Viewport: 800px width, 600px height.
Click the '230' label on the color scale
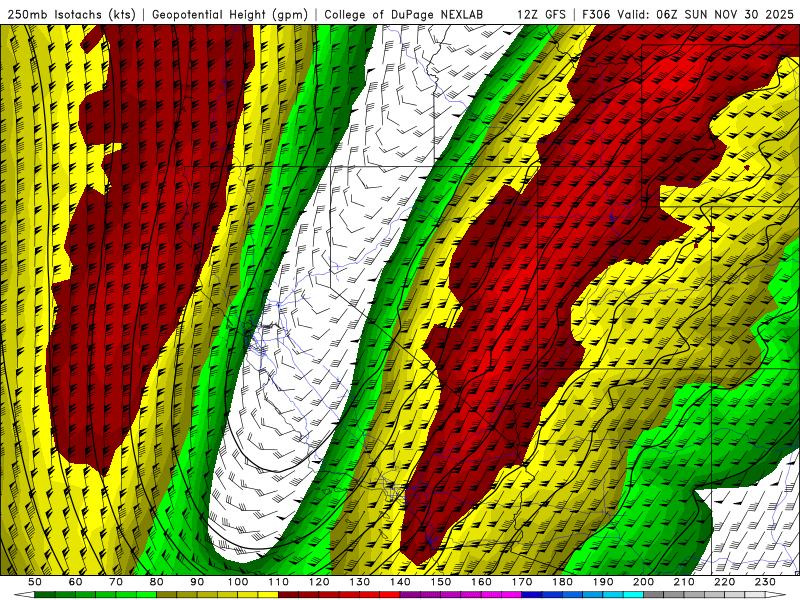[x=765, y=582]
